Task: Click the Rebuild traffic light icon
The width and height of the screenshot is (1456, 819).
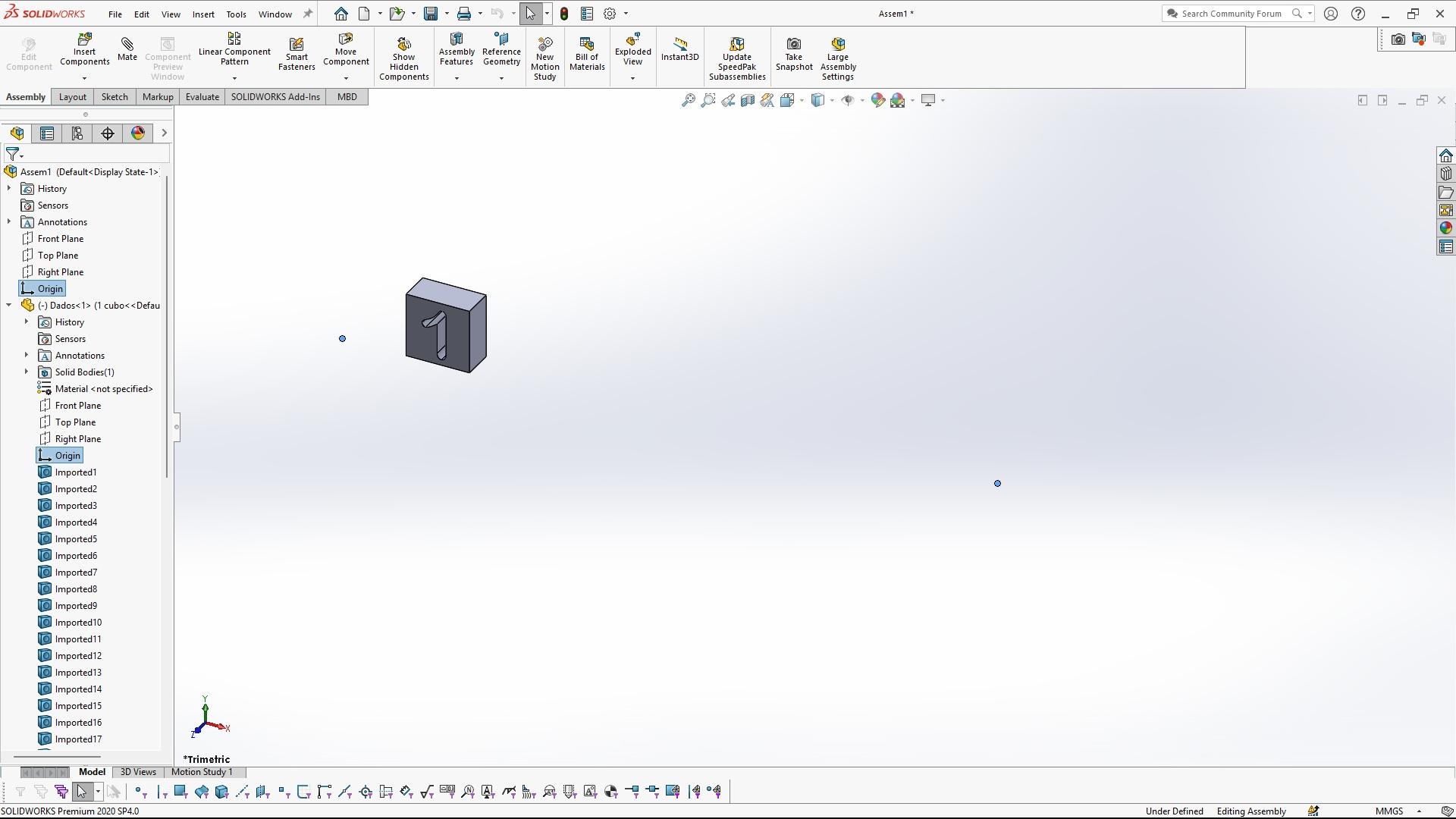Action: pos(564,14)
